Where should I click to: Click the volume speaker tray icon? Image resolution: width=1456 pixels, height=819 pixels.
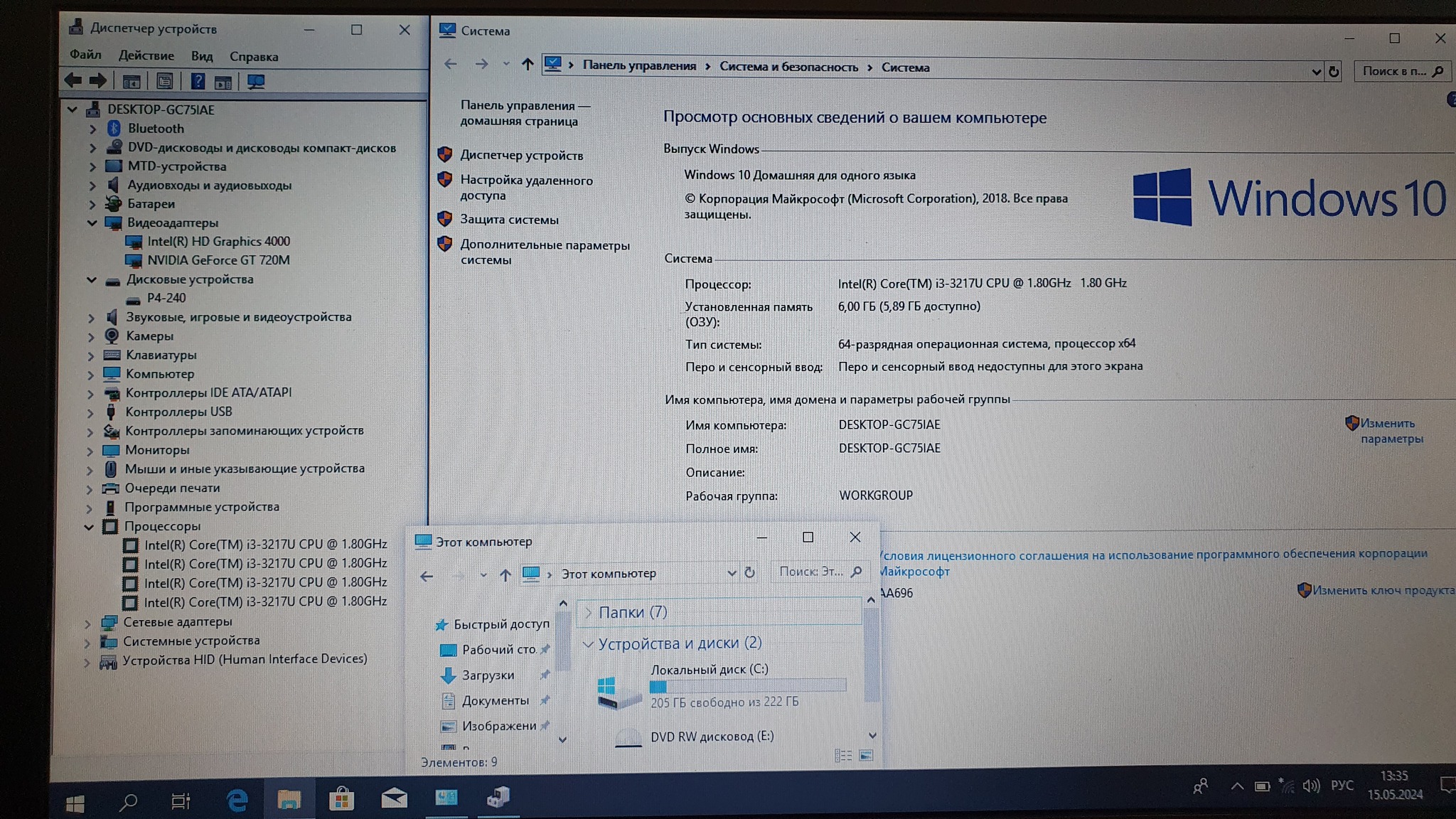[1310, 786]
